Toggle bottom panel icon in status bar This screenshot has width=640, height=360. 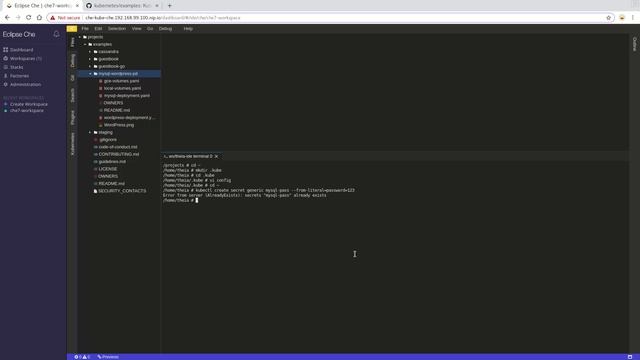pyautogui.click(x=630, y=357)
